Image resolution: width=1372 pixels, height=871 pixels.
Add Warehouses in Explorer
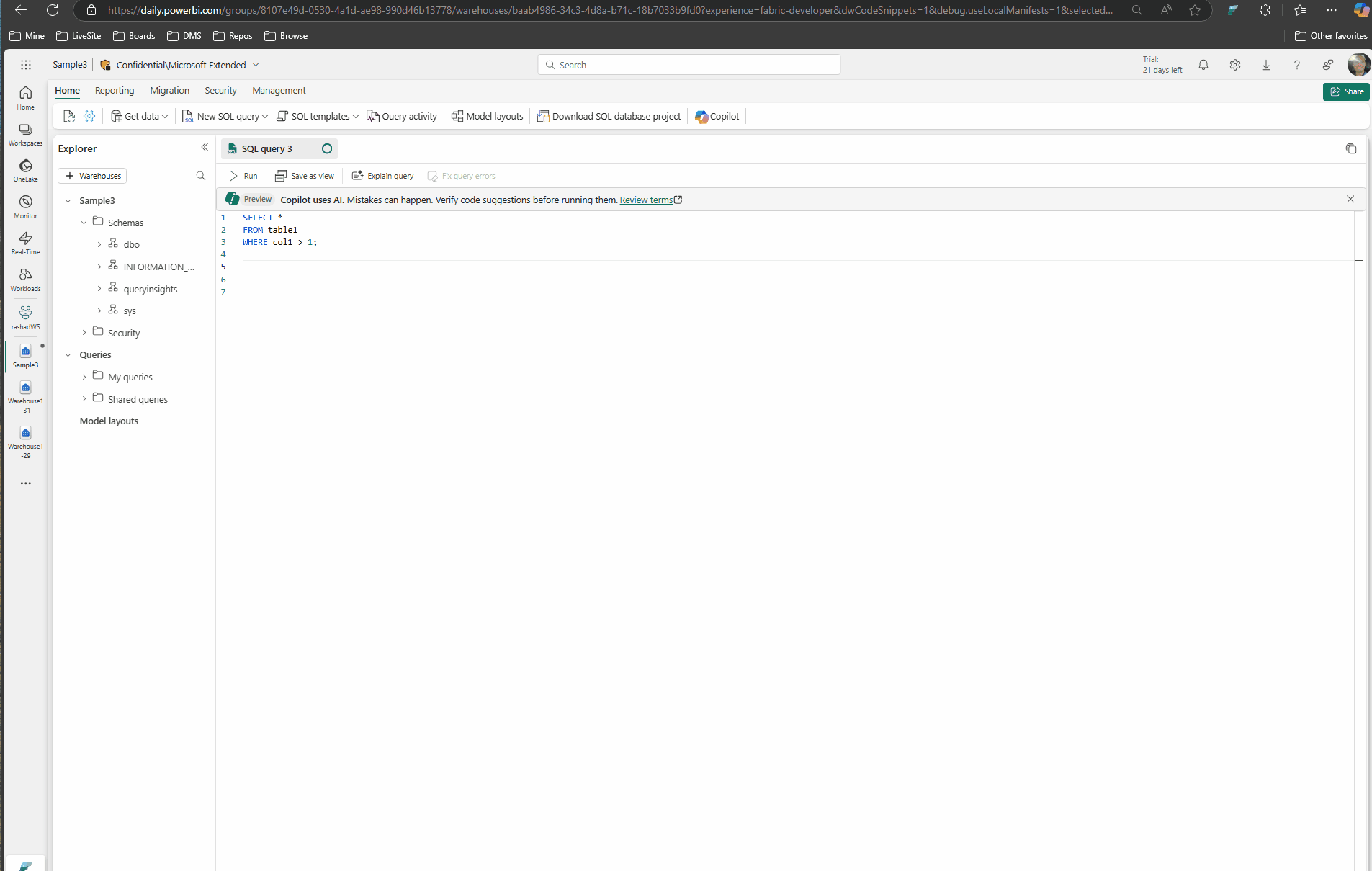tap(92, 176)
